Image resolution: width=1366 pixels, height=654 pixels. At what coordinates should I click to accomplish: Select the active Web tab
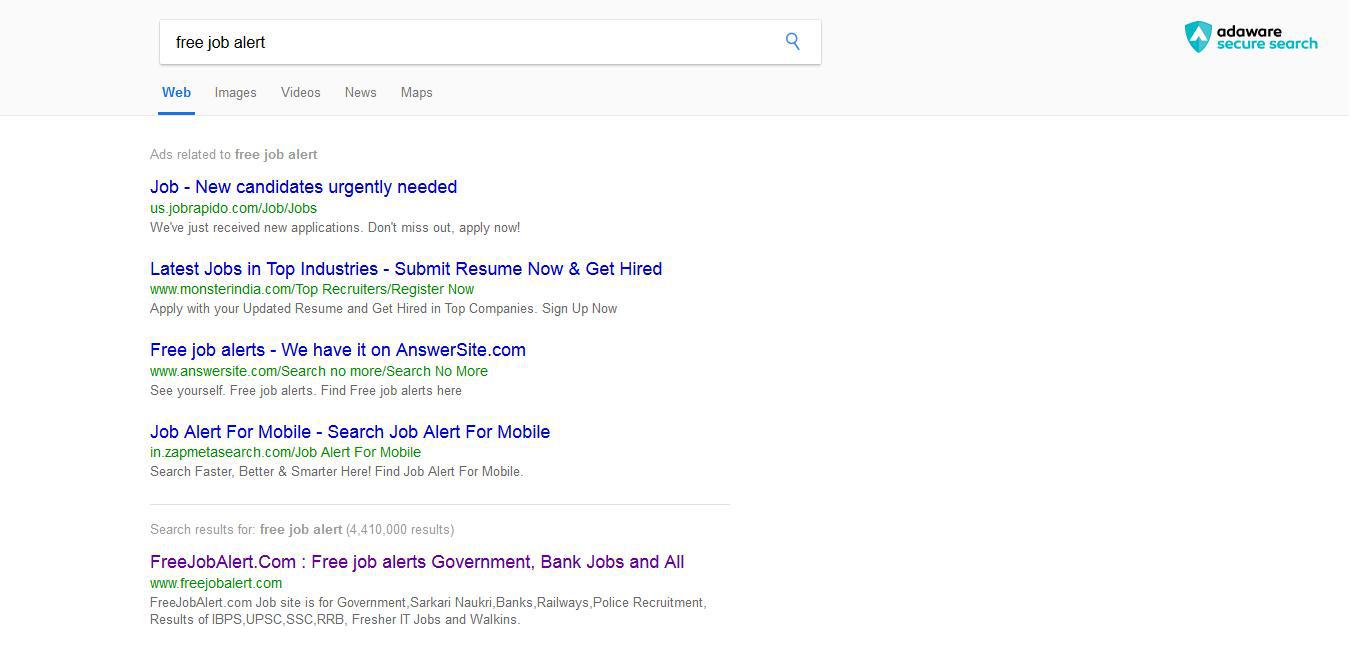pos(176,92)
